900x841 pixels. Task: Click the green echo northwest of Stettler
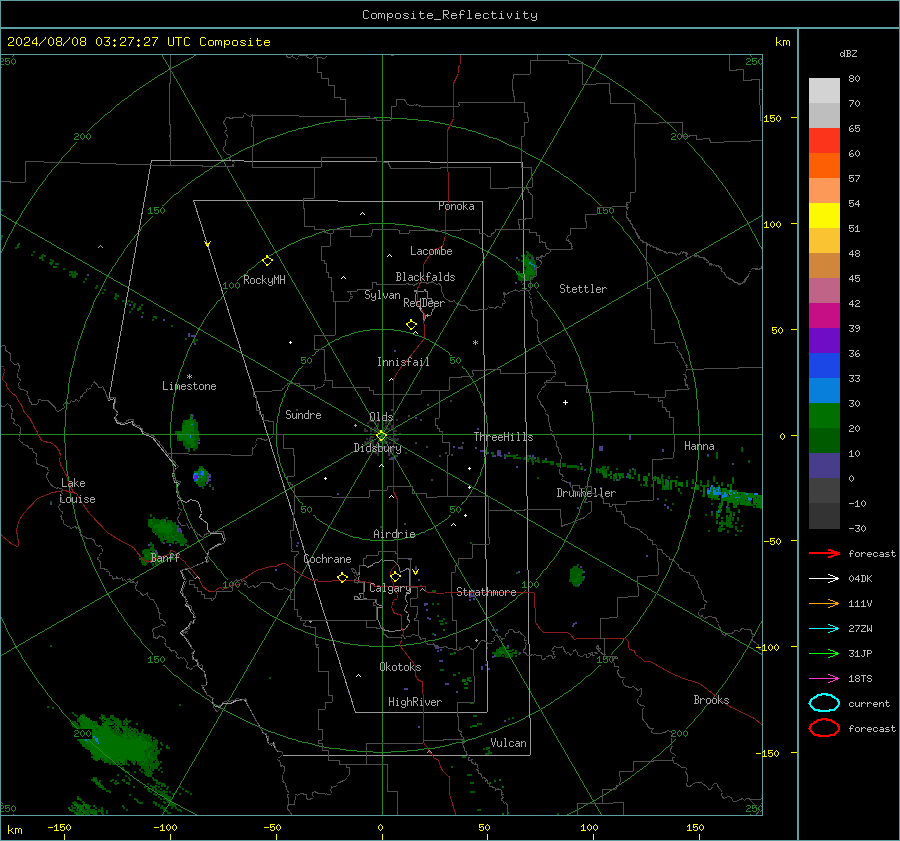click(x=527, y=268)
